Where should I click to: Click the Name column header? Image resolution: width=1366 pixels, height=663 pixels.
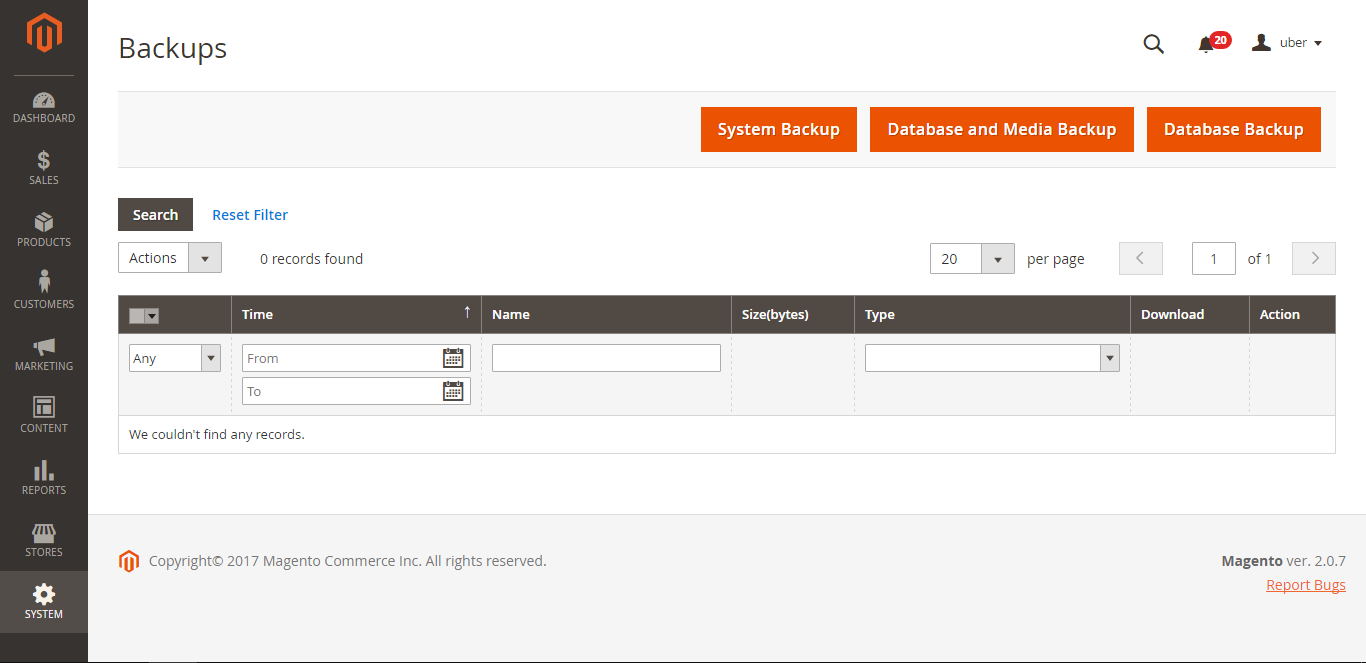click(606, 314)
